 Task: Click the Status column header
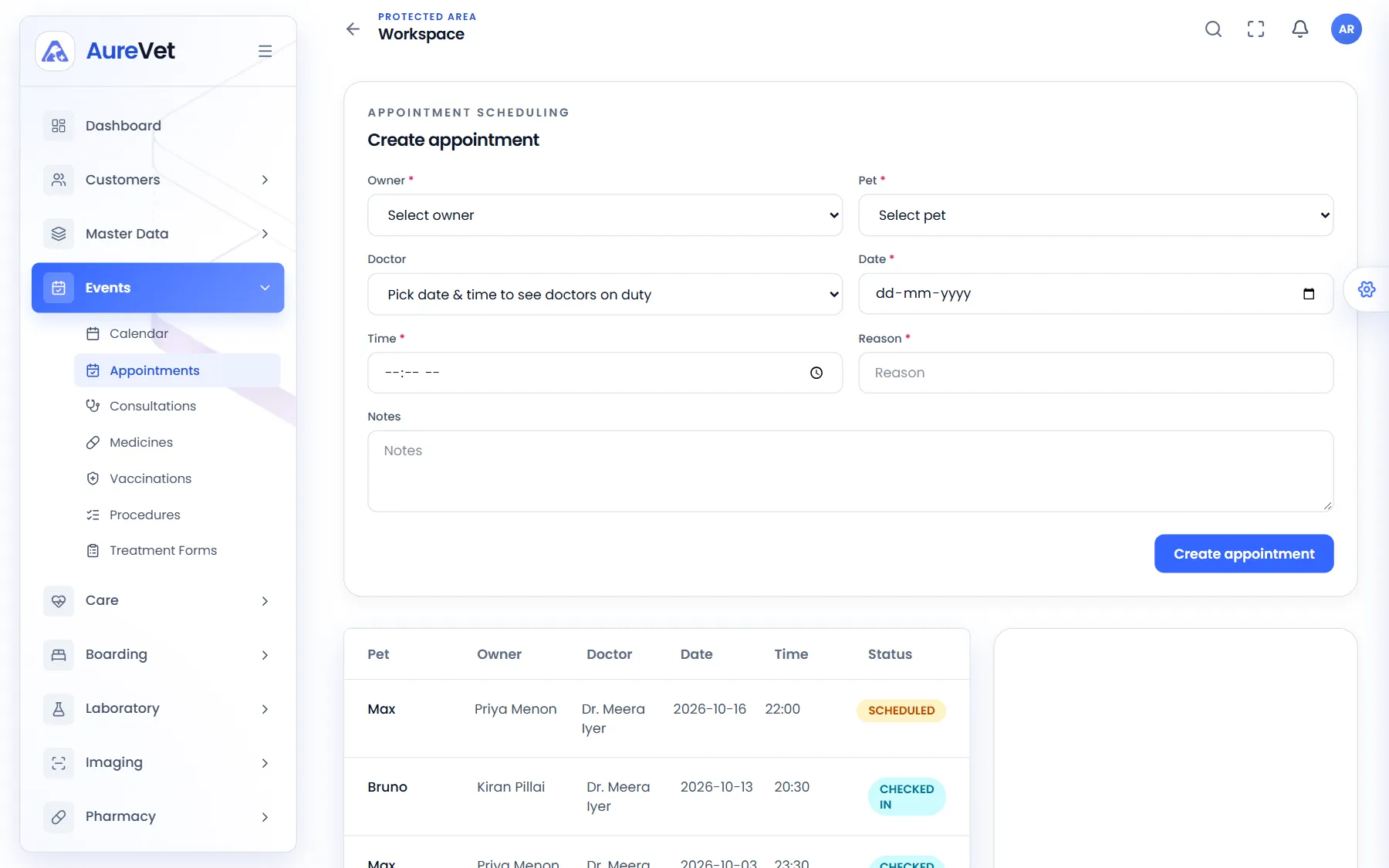click(x=890, y=654)
